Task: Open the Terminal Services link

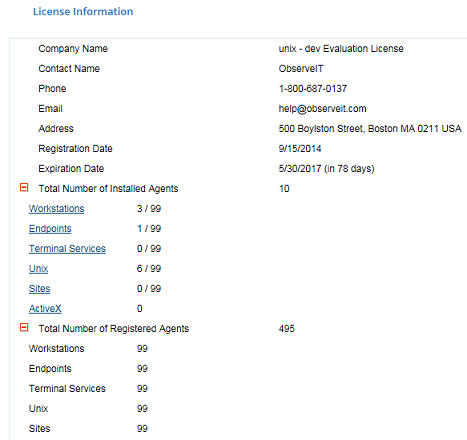Action: 67,249
